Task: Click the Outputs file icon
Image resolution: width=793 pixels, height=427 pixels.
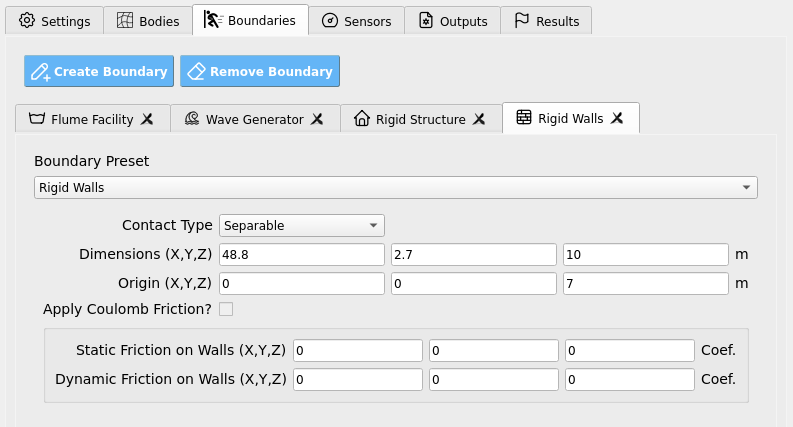Action: 426,21
